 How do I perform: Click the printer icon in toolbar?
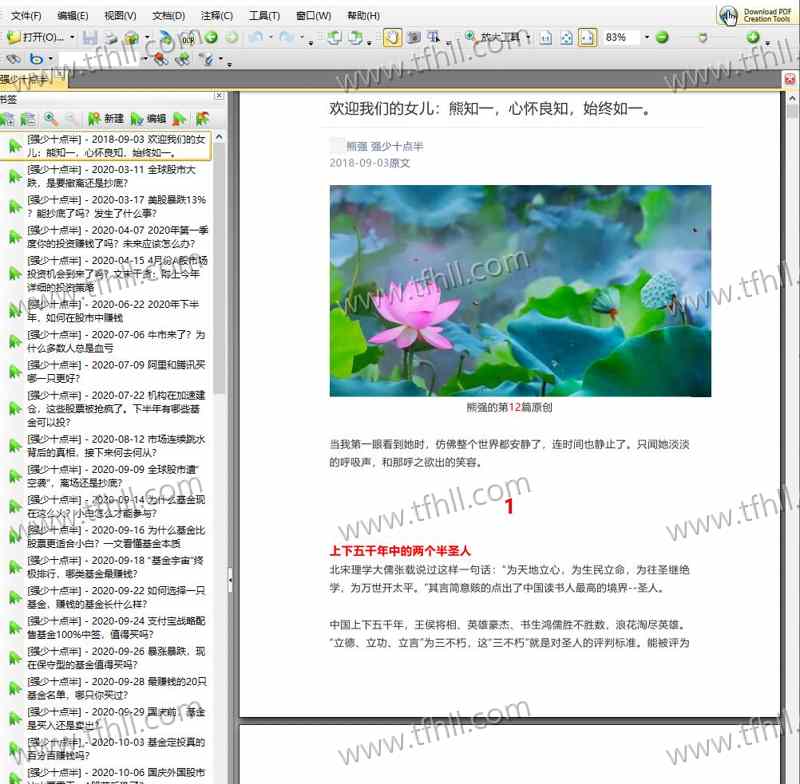click(109, 38)
